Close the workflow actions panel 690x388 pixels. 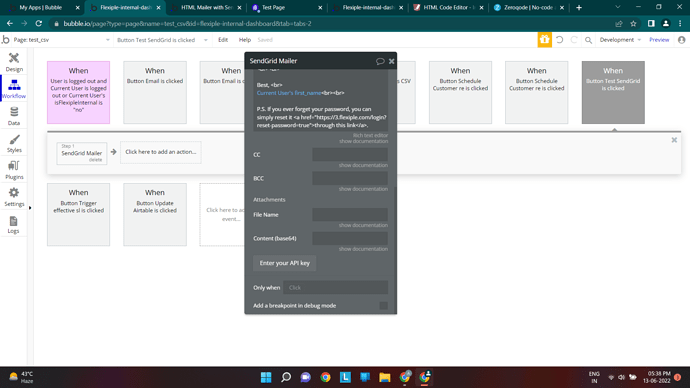pos(674,140)
